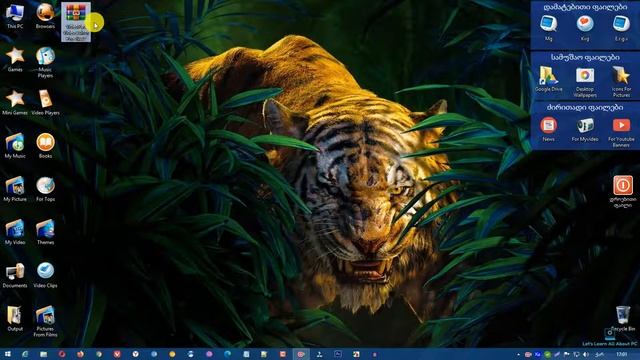Open the Mini Games folder
The image size is (640, 360).
(15, 103)
